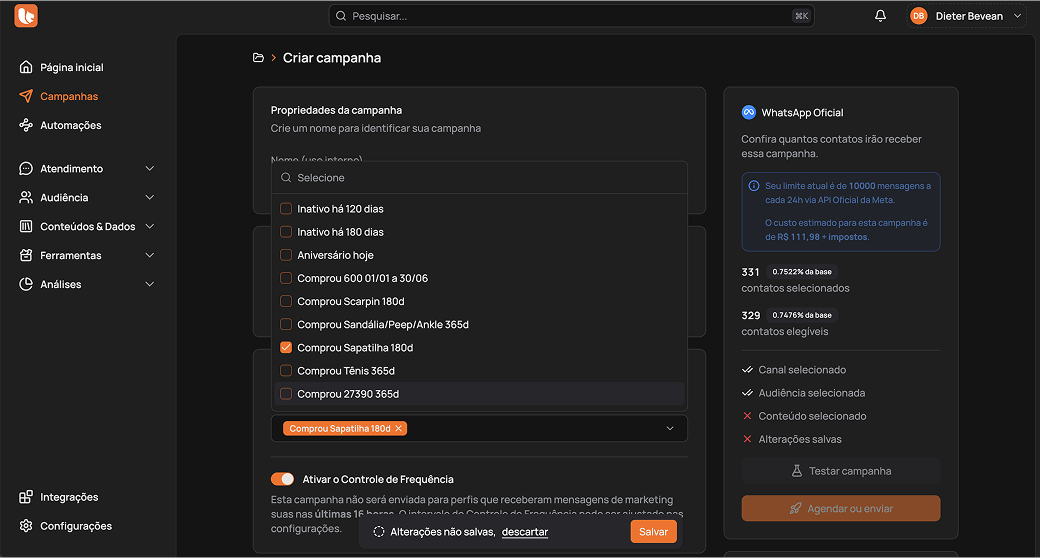Open Automações from the sidebar
Image resolution: width=1040 pixels, height=558 pixels.
pyautogui.click(x=70, y=125)
